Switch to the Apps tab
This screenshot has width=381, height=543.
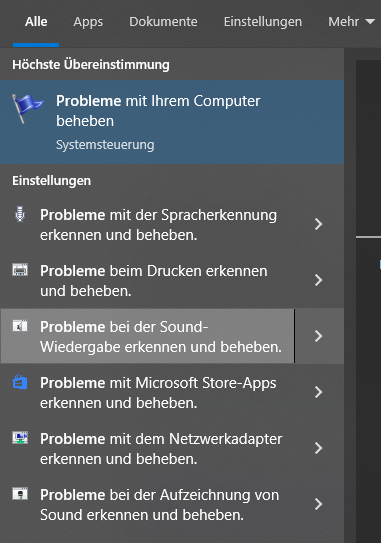(x=88, y=22)
